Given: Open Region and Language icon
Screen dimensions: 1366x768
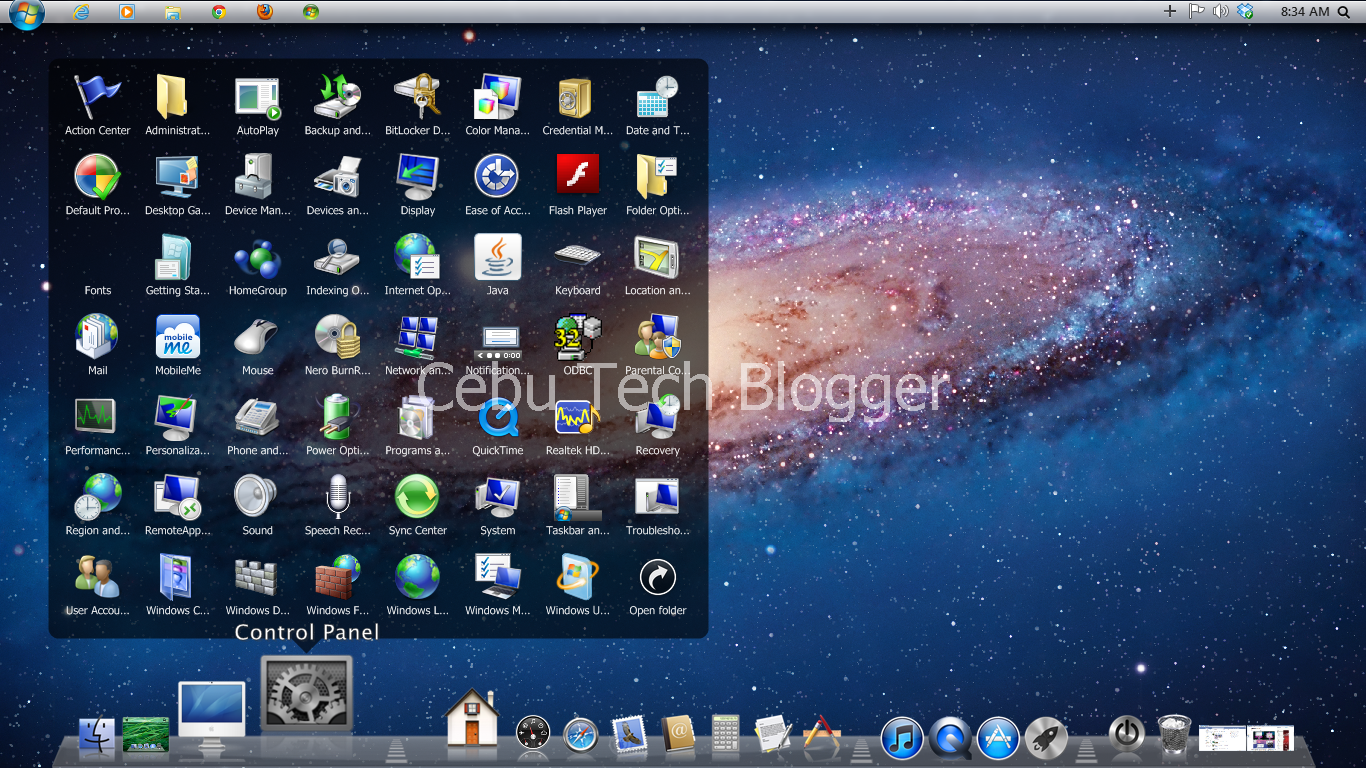Looking at the screenshot, I should [x=98, y=497].
